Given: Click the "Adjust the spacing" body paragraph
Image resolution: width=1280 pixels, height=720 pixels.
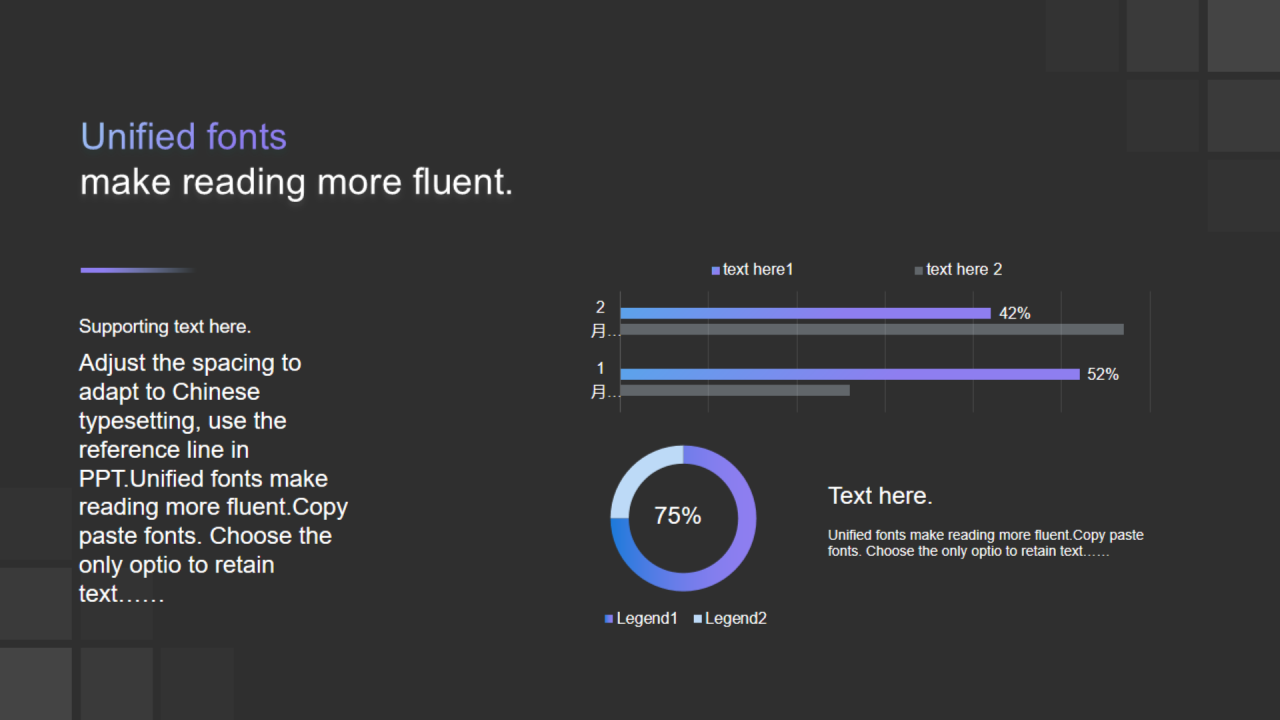Looking at the screenshot, I should click(x=213, y=478).
